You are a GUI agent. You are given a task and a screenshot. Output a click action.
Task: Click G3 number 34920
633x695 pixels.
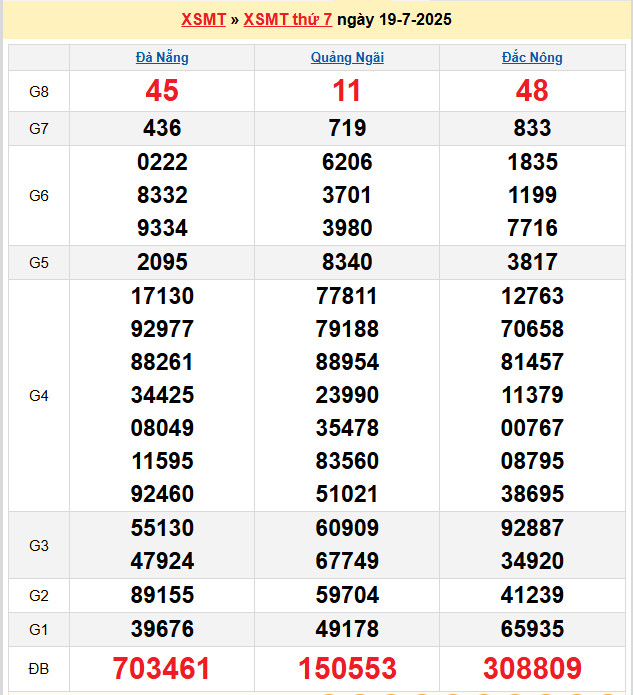pos(532,561)
